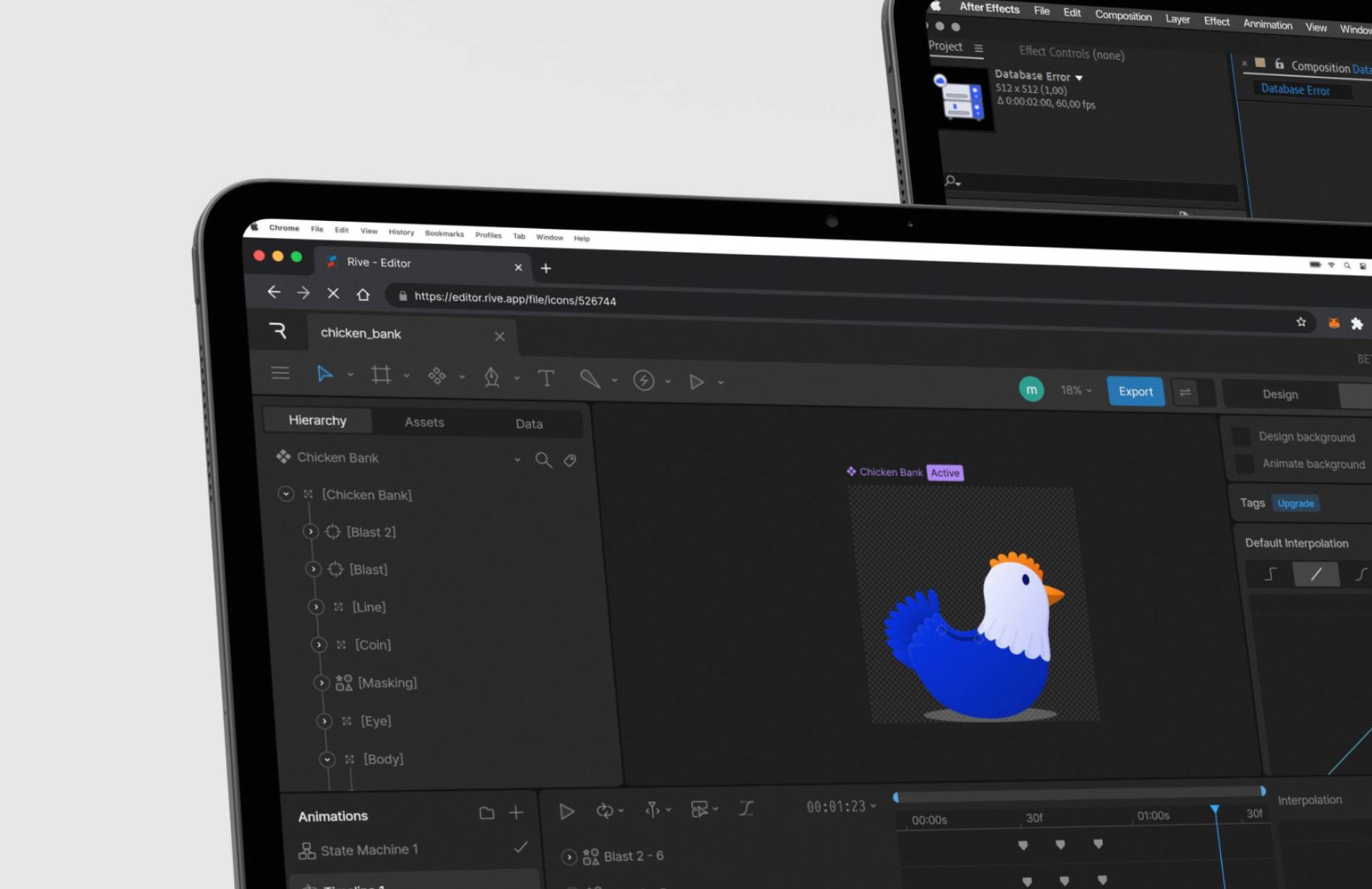Open the Bookmarks menu in Chrome
Image resolution: width=1372 pixels, height=889 pixels.
[443, 234]
